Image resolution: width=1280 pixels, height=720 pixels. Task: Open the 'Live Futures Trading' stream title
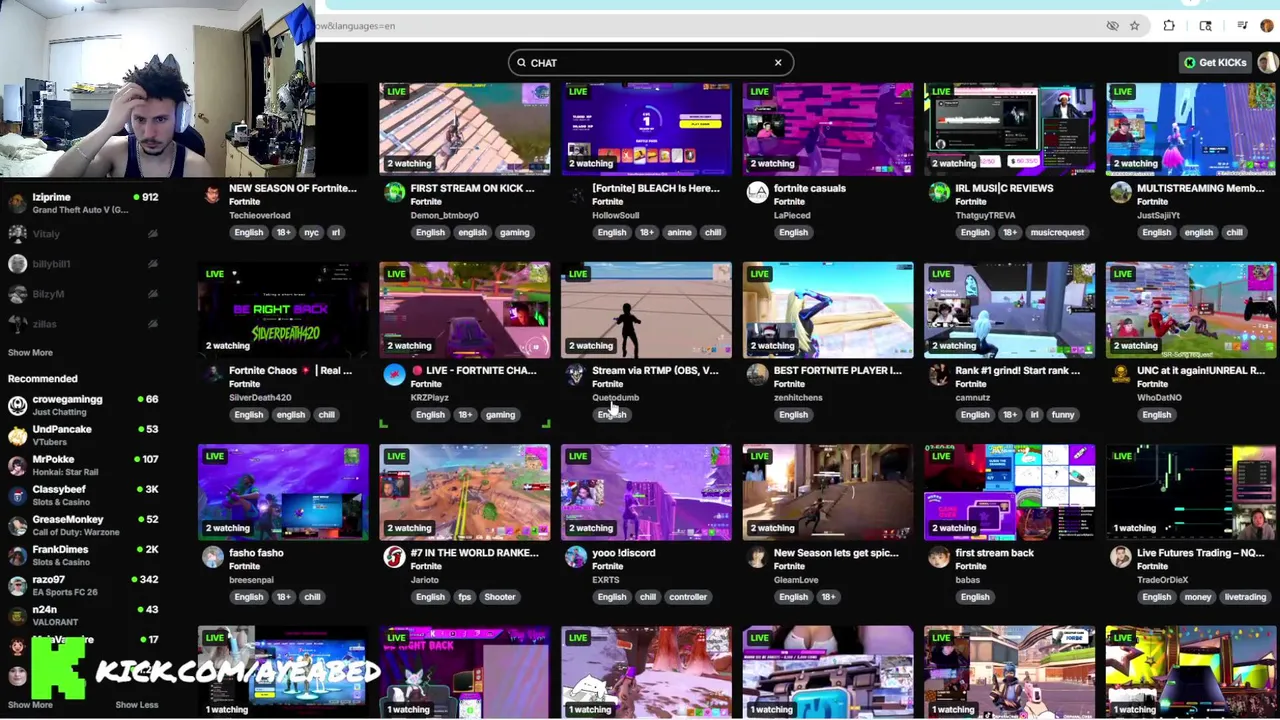click(x=1200, y=552)
